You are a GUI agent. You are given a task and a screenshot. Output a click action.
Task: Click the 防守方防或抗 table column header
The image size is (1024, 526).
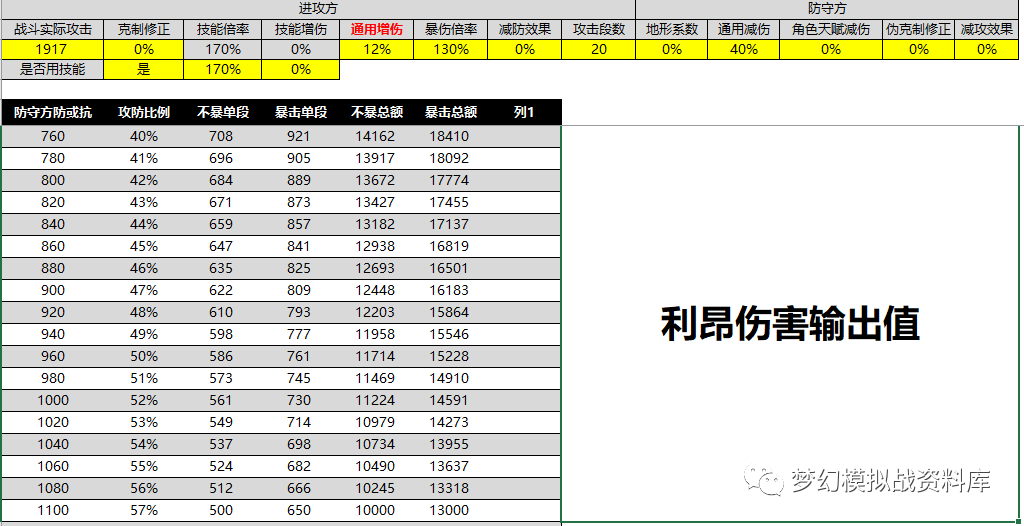point(53,112)
